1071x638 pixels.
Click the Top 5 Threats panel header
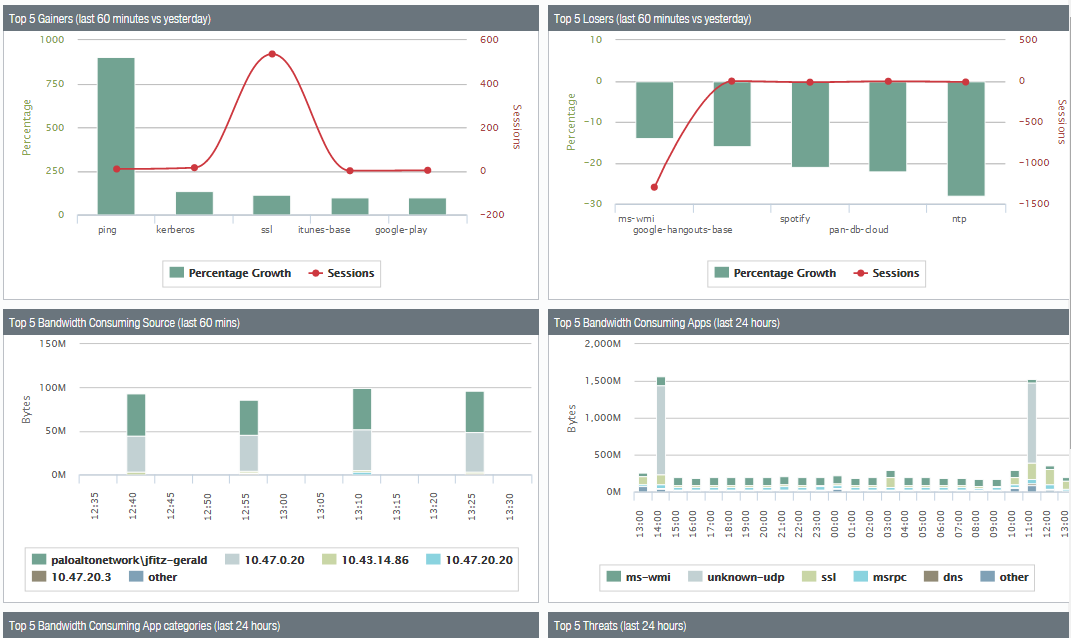[x=809, y=626]
